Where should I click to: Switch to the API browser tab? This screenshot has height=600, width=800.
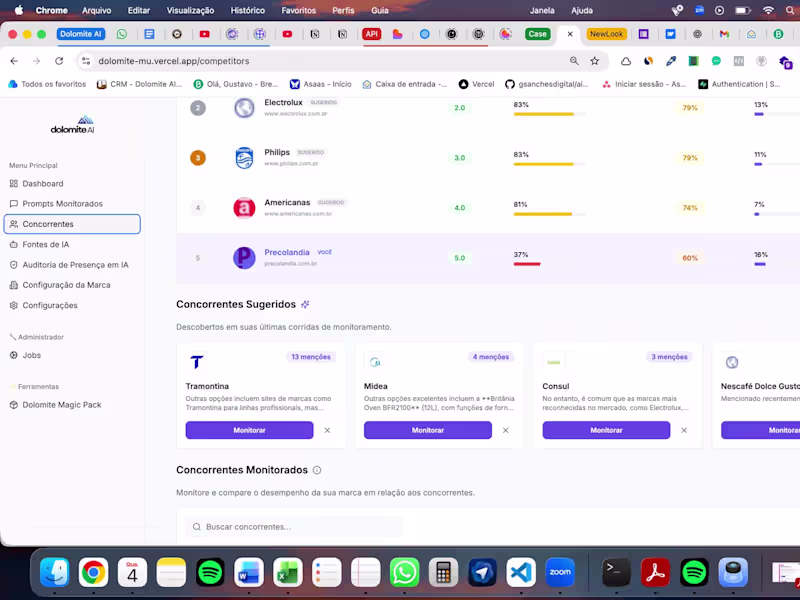371,34
